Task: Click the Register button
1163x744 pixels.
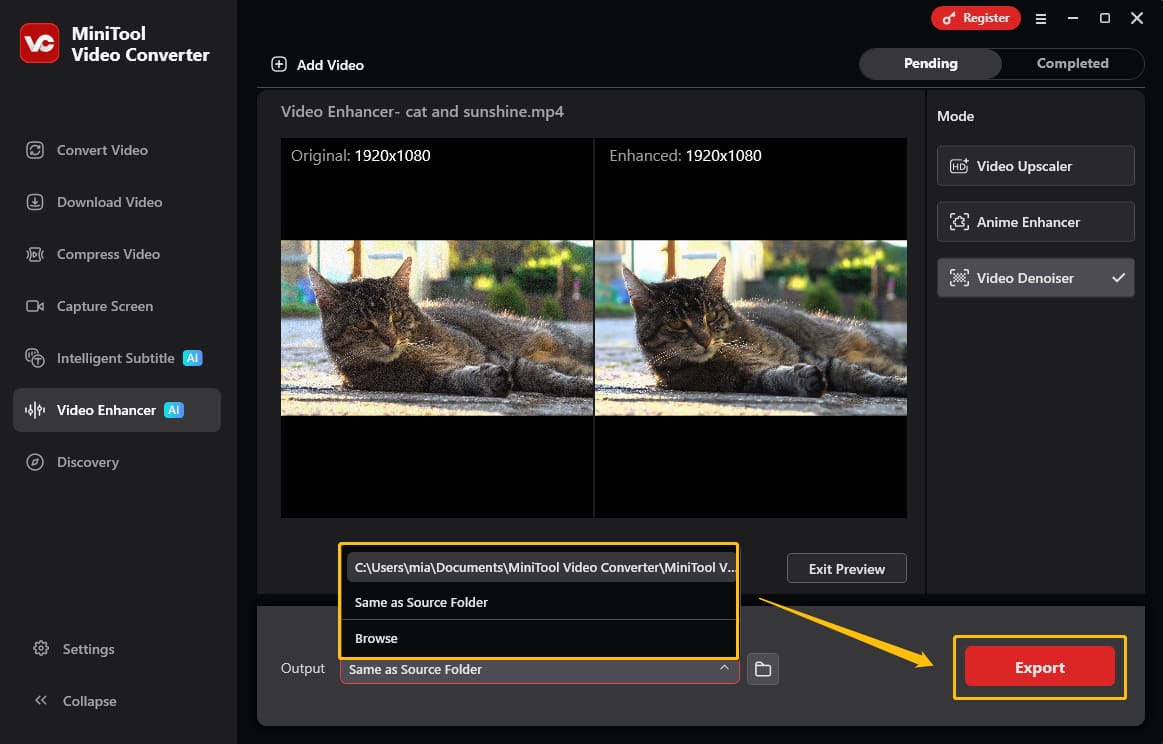Action: [x=976, y=18]
